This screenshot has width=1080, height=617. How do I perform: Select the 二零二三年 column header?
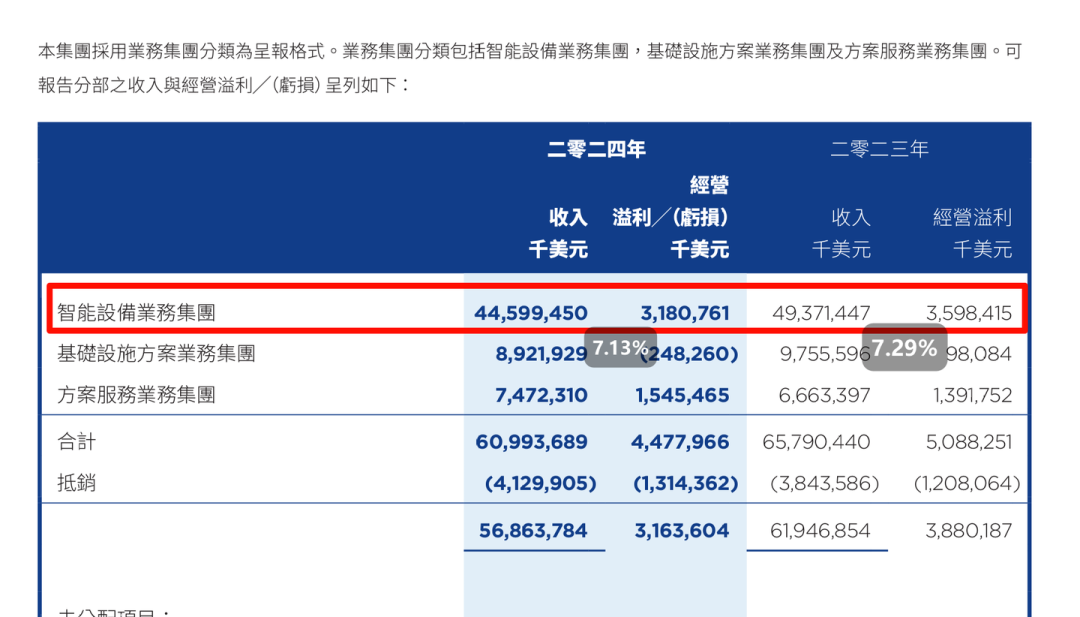[x=880, y=149]
